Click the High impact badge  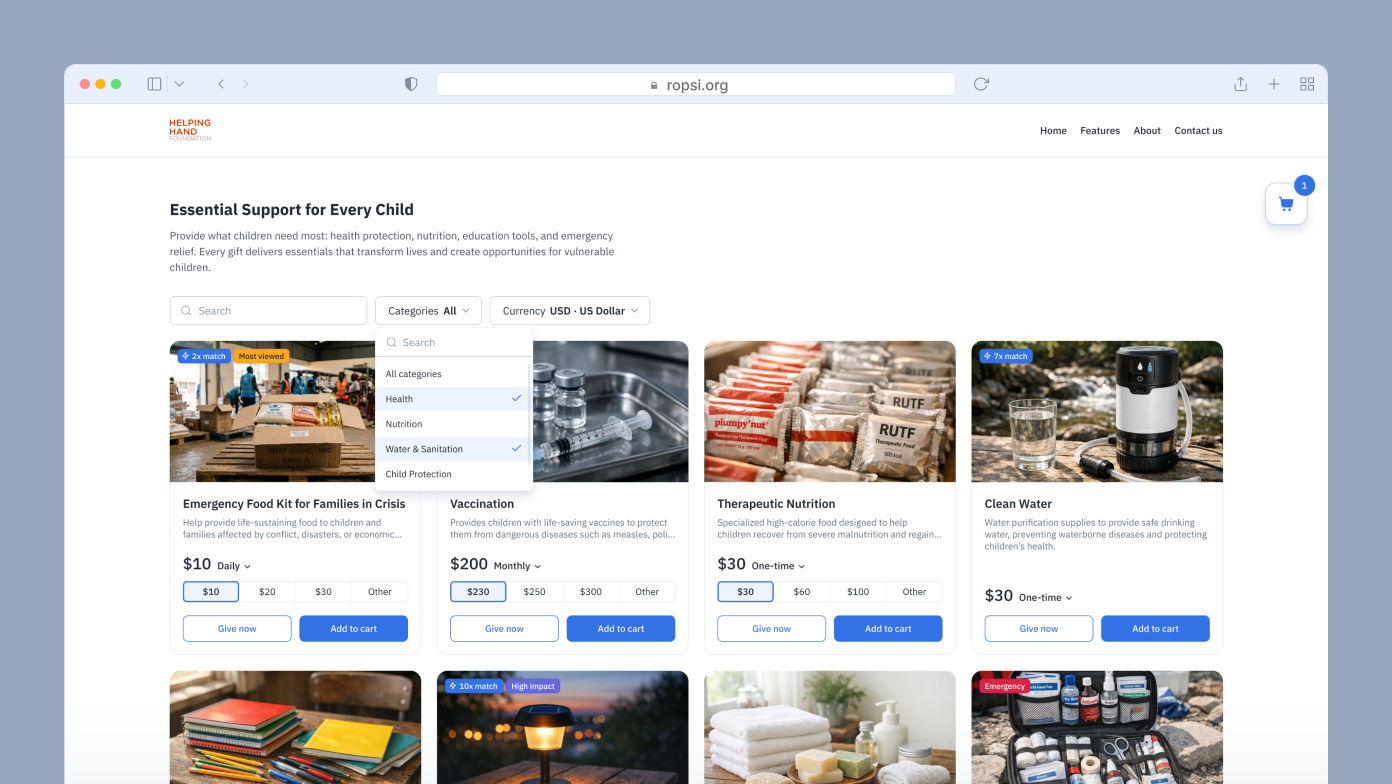pos(533,686)
